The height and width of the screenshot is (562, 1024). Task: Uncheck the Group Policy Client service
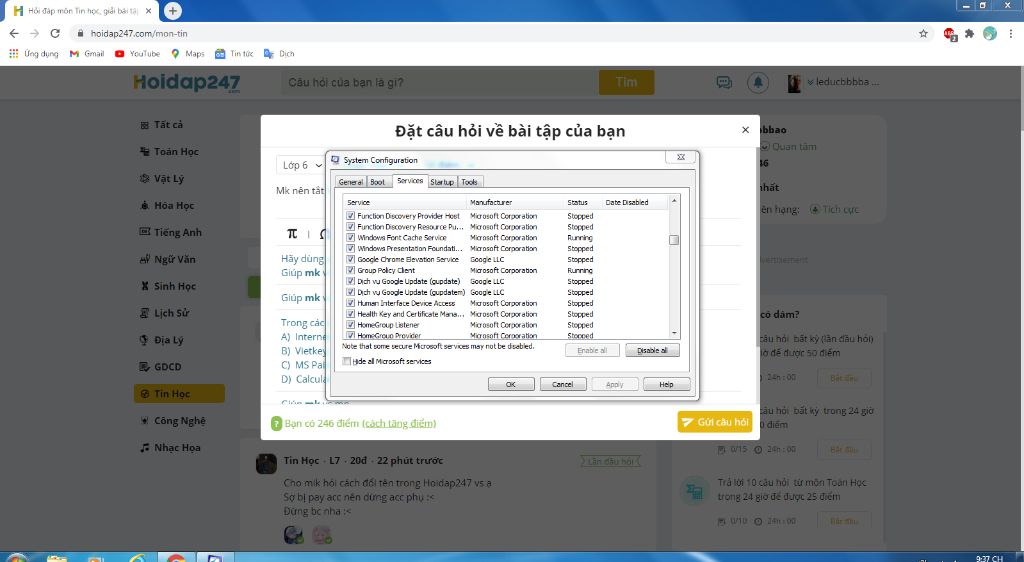(x=351, y=270)
